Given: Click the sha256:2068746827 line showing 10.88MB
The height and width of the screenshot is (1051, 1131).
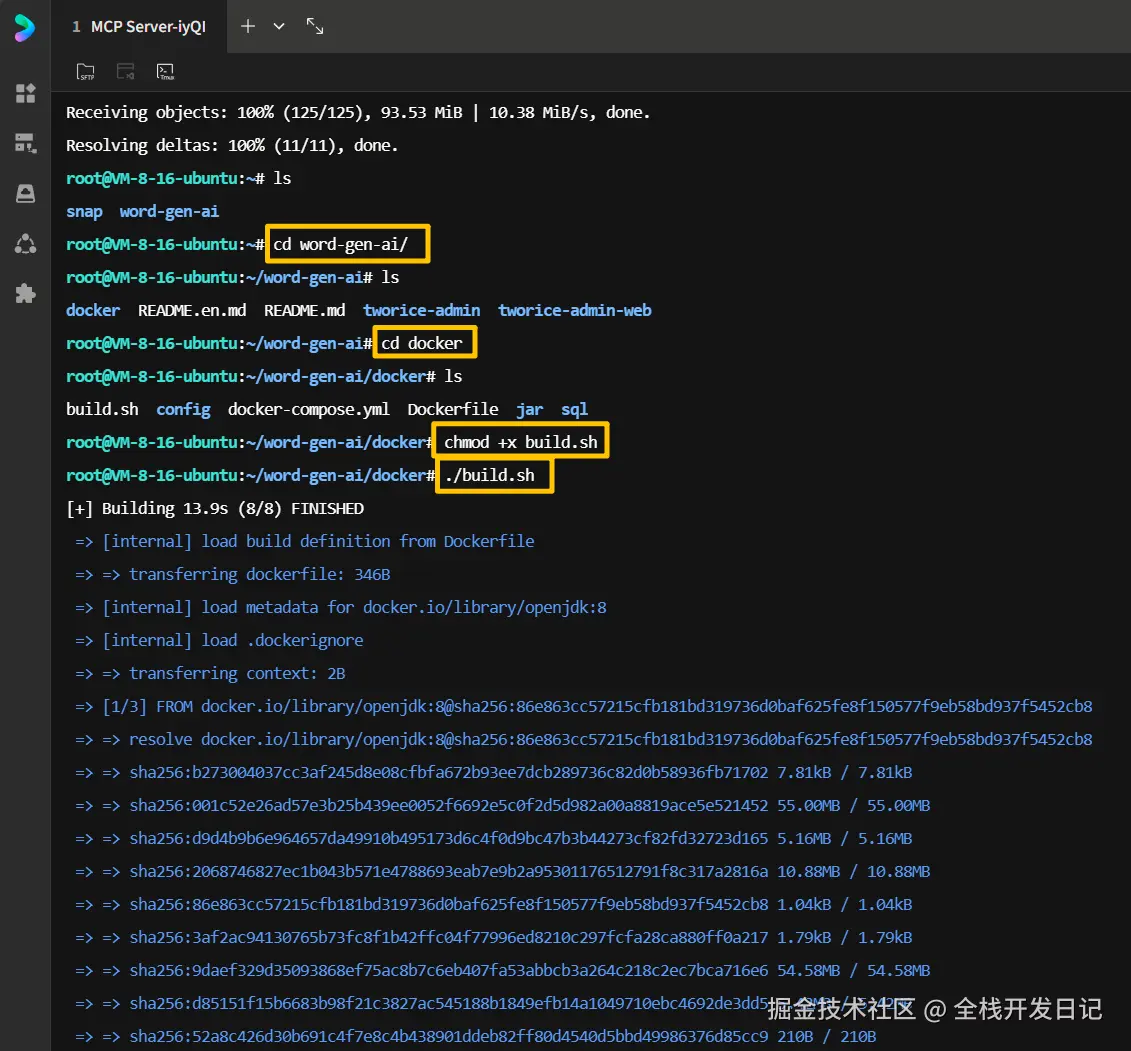Looking at the screenshot, I should tap(502, 871).
